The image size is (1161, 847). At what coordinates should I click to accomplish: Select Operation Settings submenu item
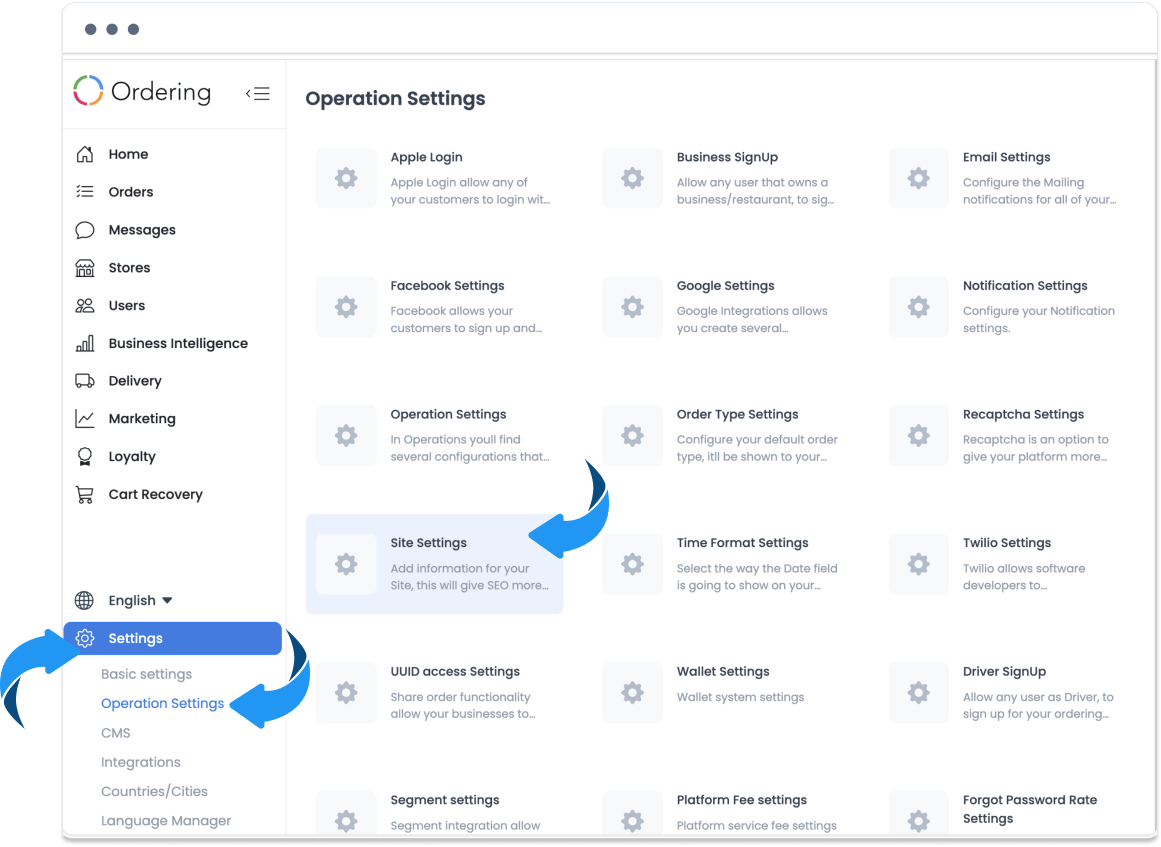(x=162, y=703)
